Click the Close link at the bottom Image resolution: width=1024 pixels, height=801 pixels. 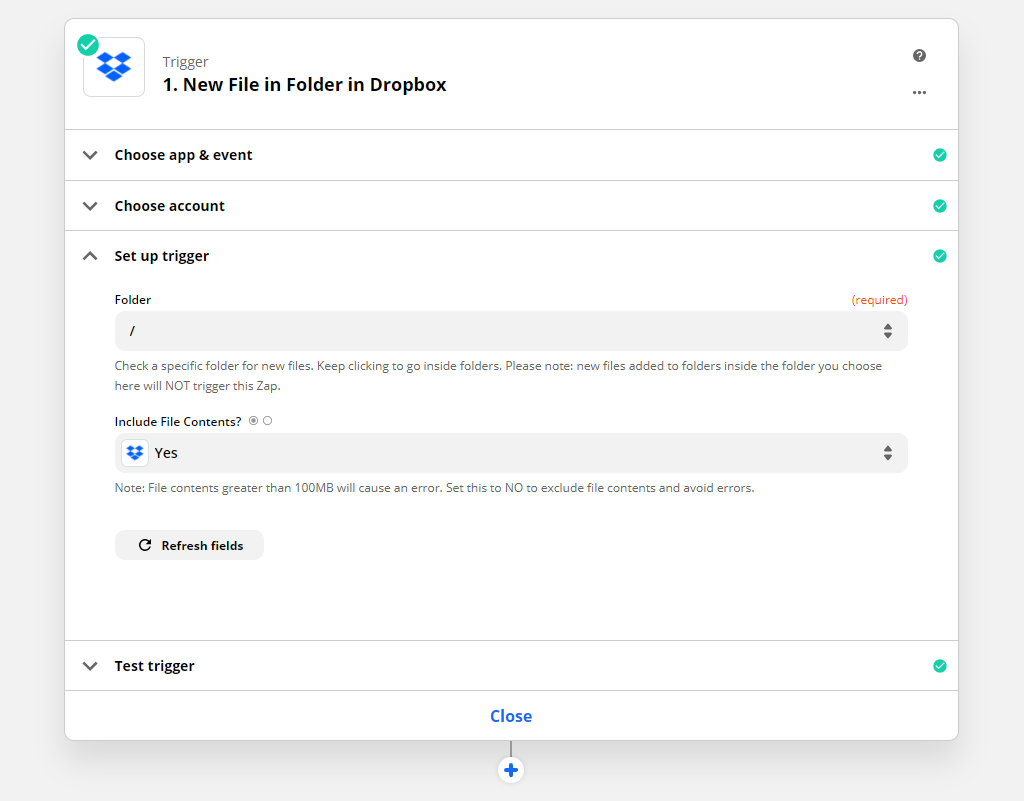511,716
